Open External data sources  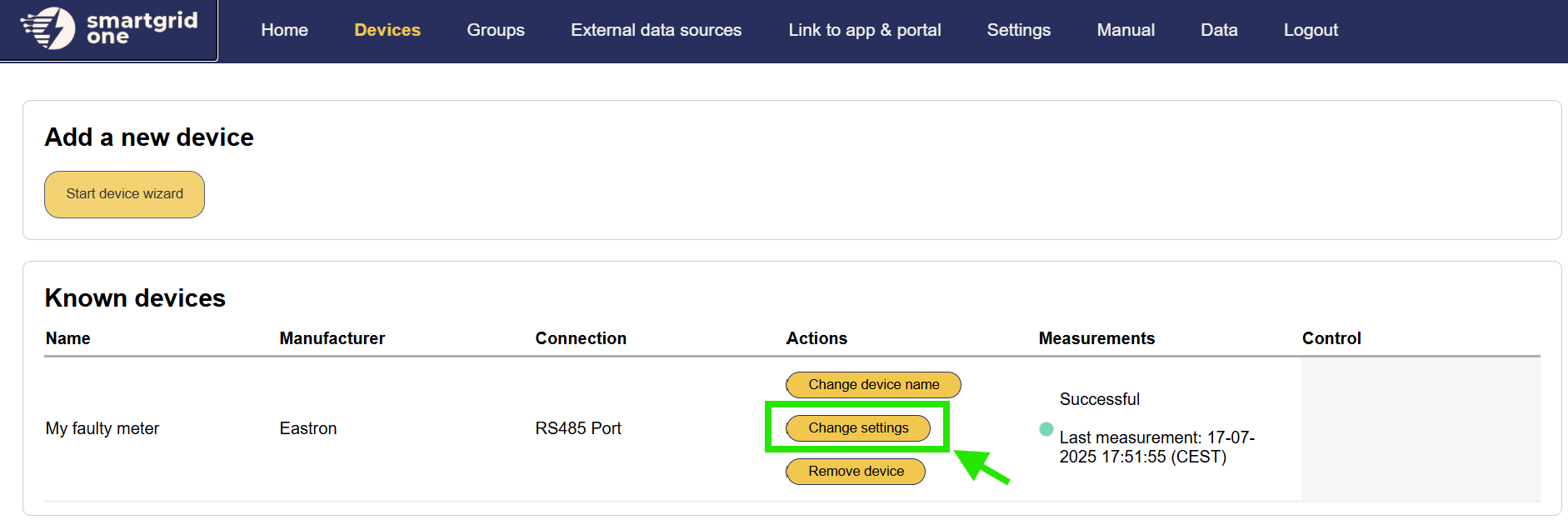(x=656, y=30)
